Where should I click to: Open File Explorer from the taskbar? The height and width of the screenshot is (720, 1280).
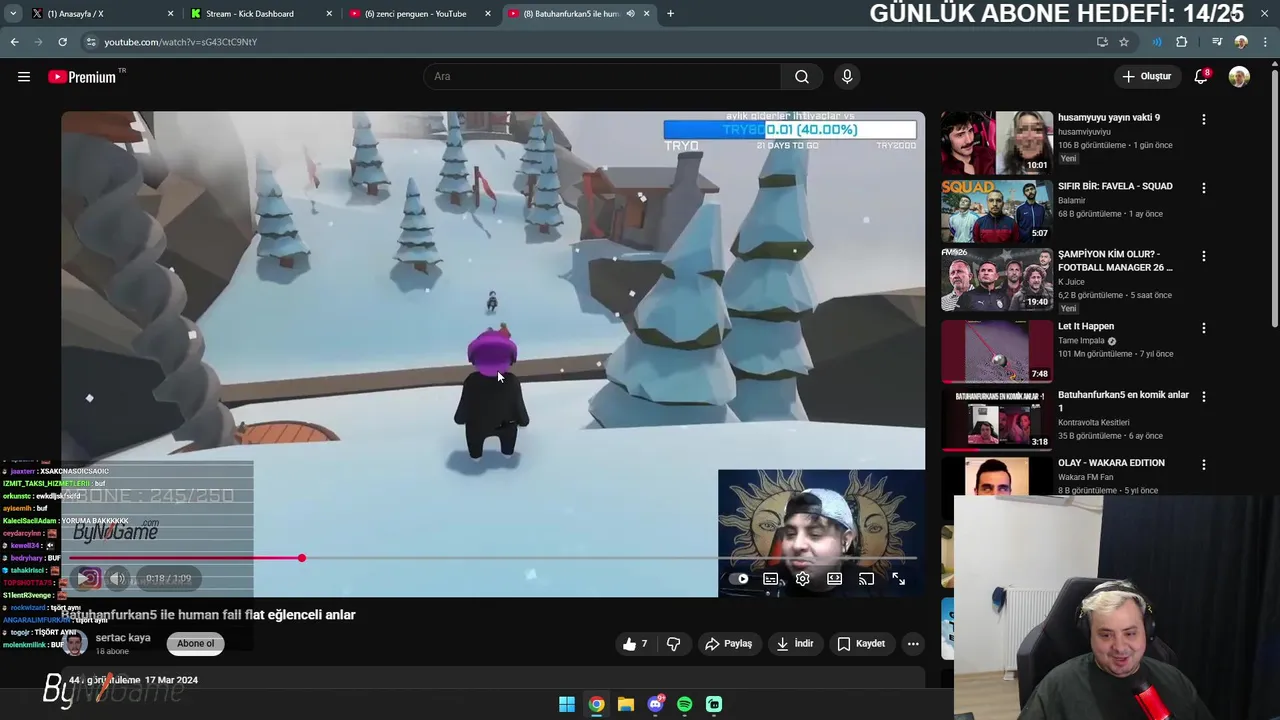click(626, 704)
